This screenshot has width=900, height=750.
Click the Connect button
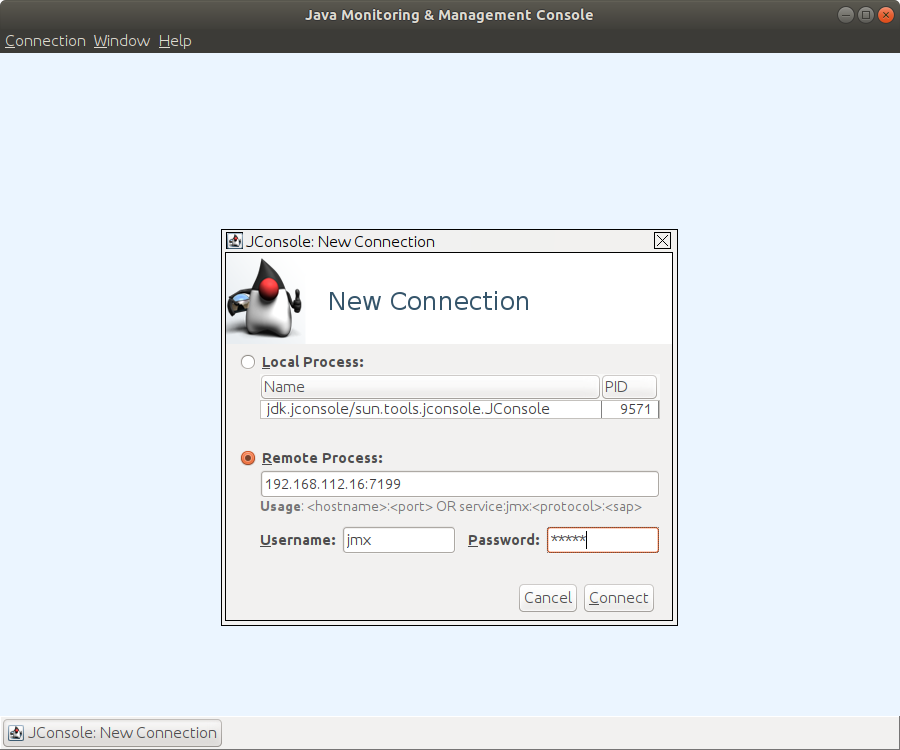click(x=619, y=598)
